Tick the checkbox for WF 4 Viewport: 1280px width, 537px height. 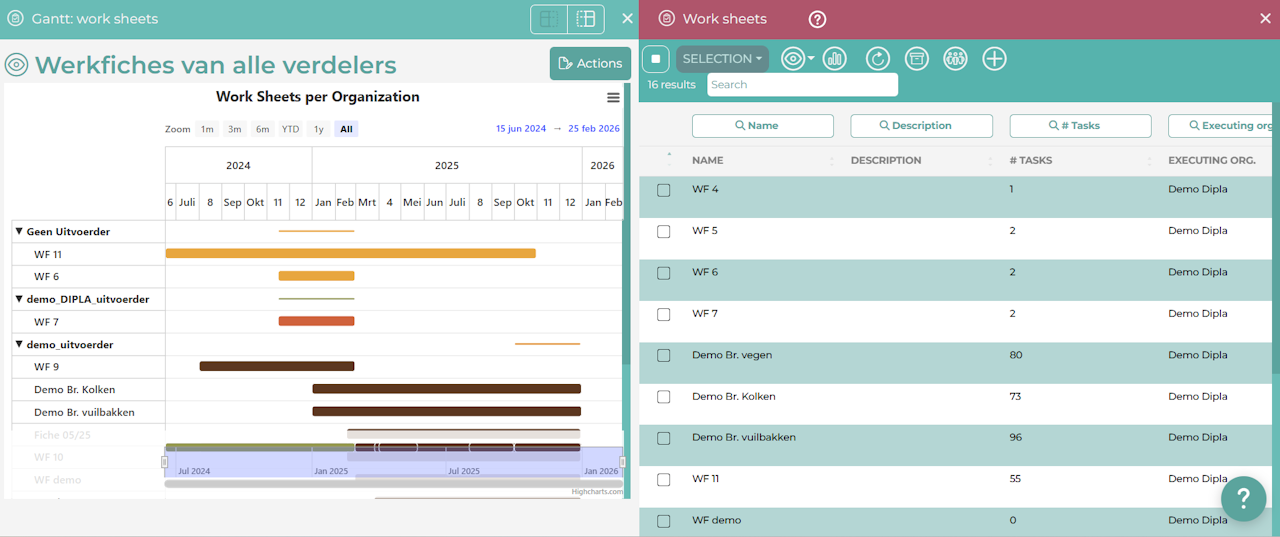[664, 190]
